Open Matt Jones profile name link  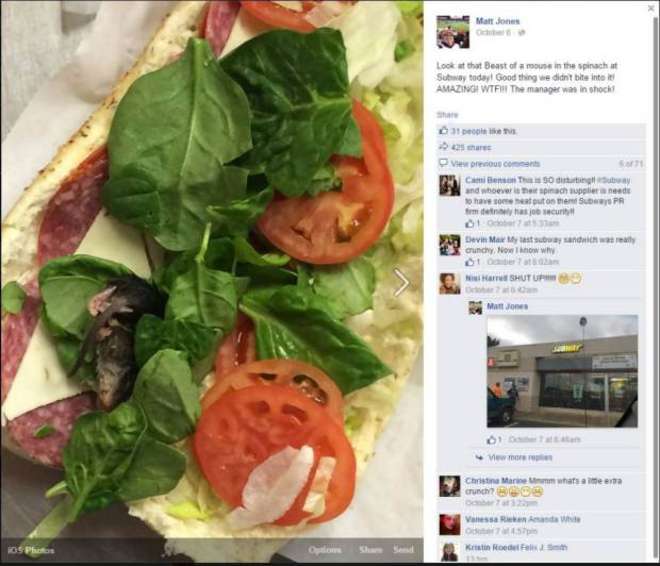coord(498,21)
